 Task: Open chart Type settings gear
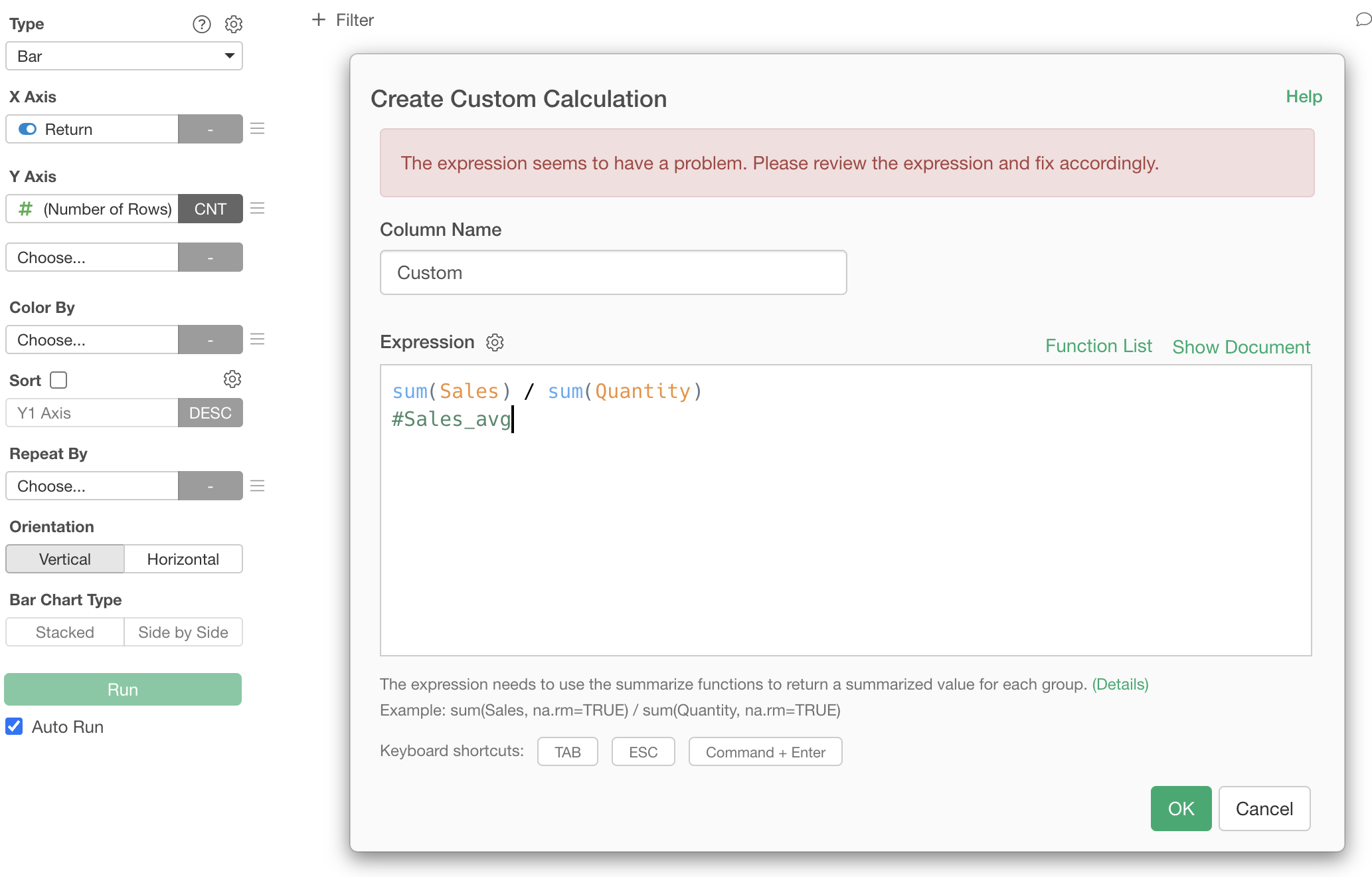pos(234,25)
